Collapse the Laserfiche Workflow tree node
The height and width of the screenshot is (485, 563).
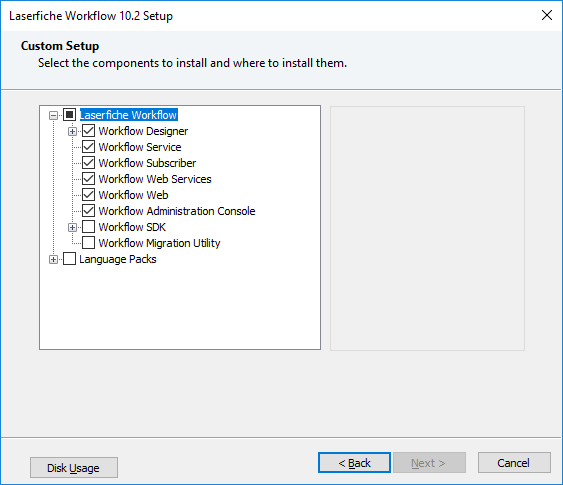pos(53,115)
